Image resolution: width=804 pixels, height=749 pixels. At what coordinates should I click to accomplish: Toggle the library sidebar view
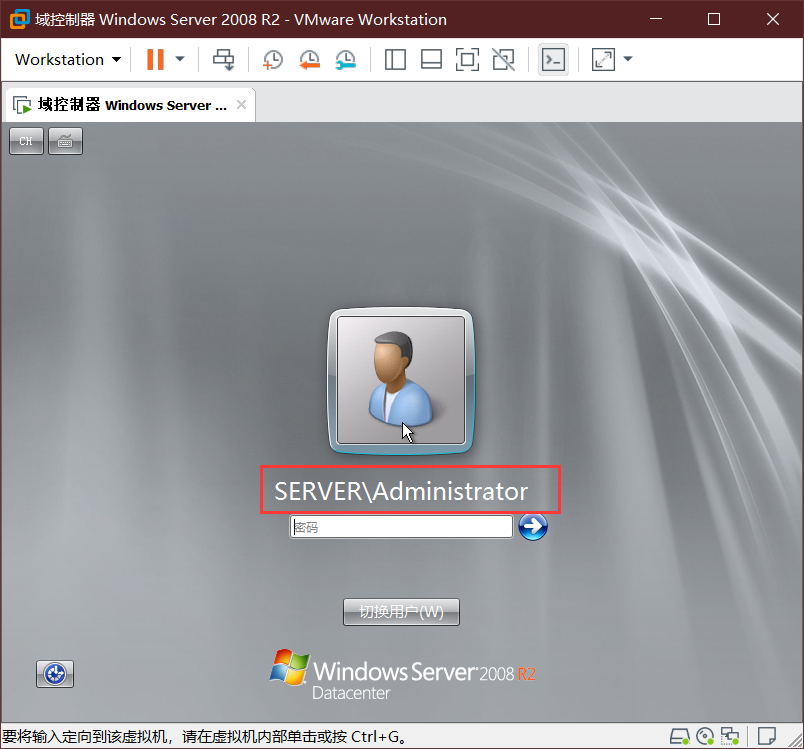coord(395,59)
